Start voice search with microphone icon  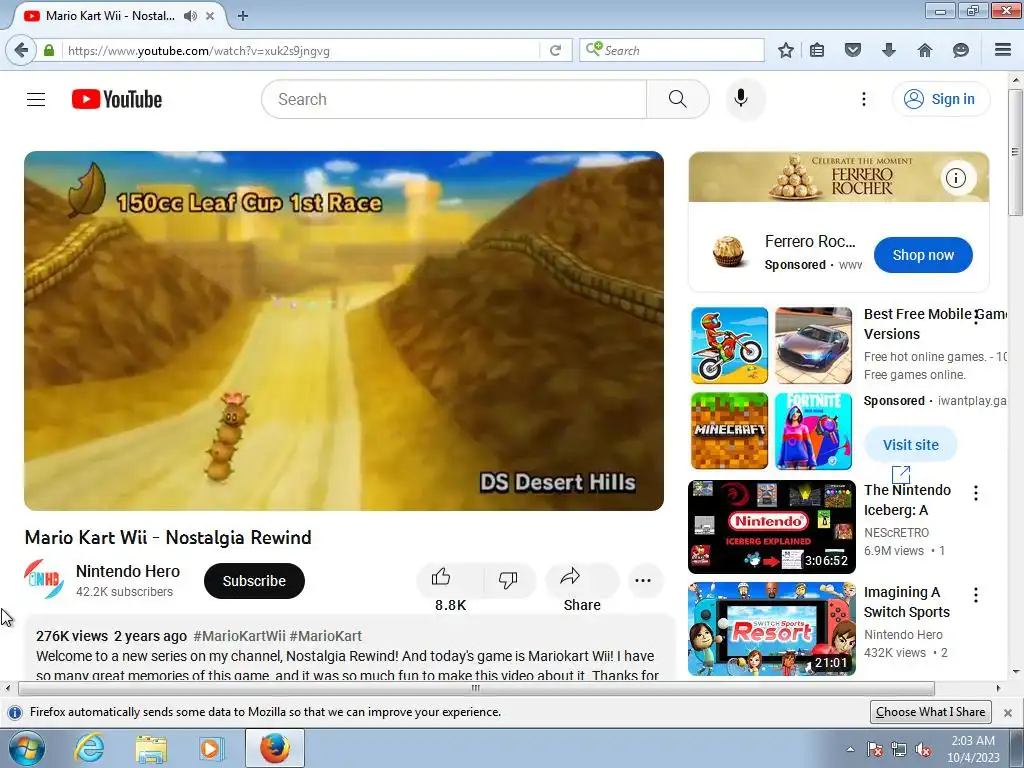(741, 99)
